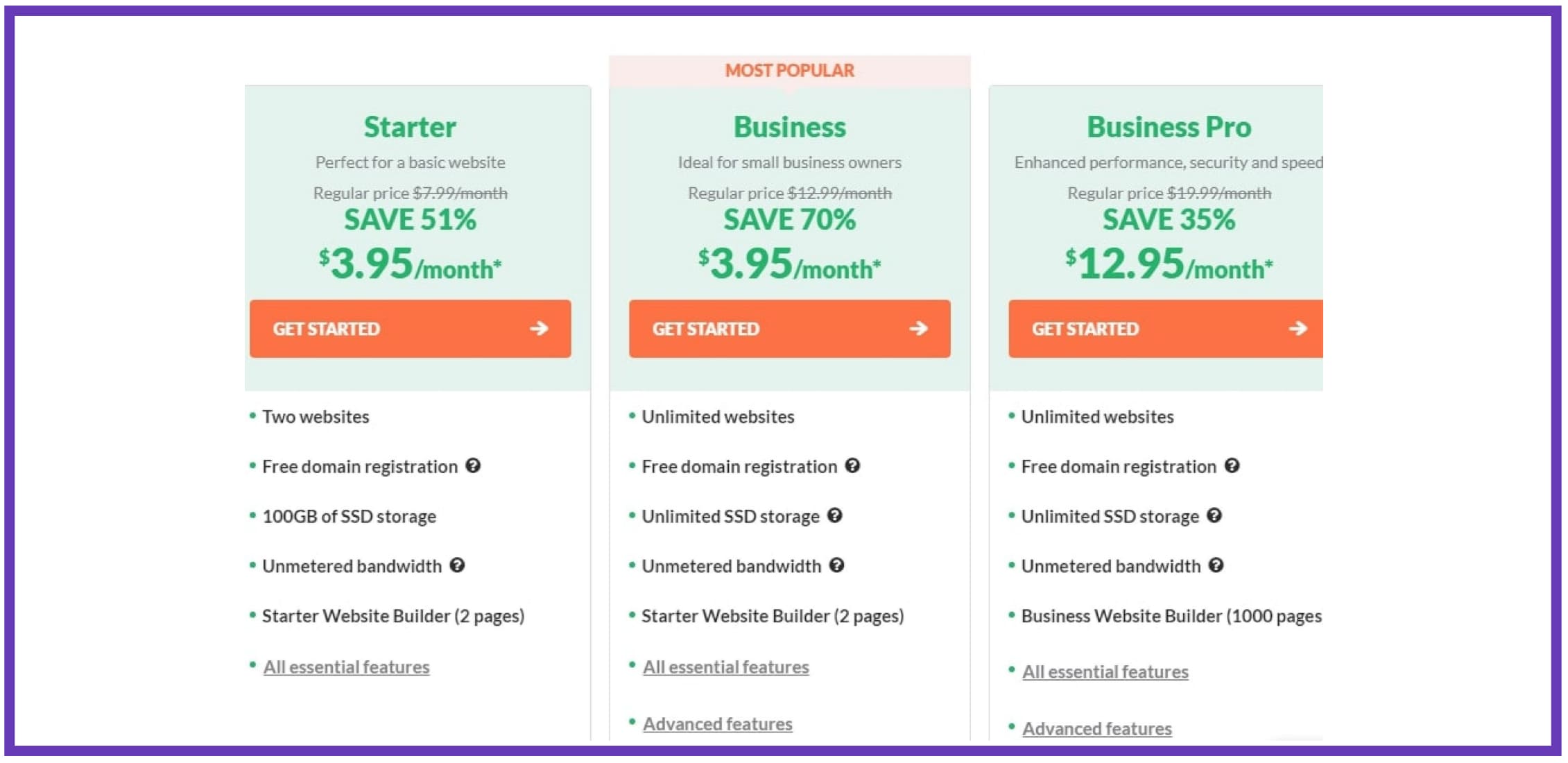Image resolution: width=1568 pixels, height=763 pixels.
Task: Open Advanced features link under Business Pro plan
Action: coord(1097,728)
